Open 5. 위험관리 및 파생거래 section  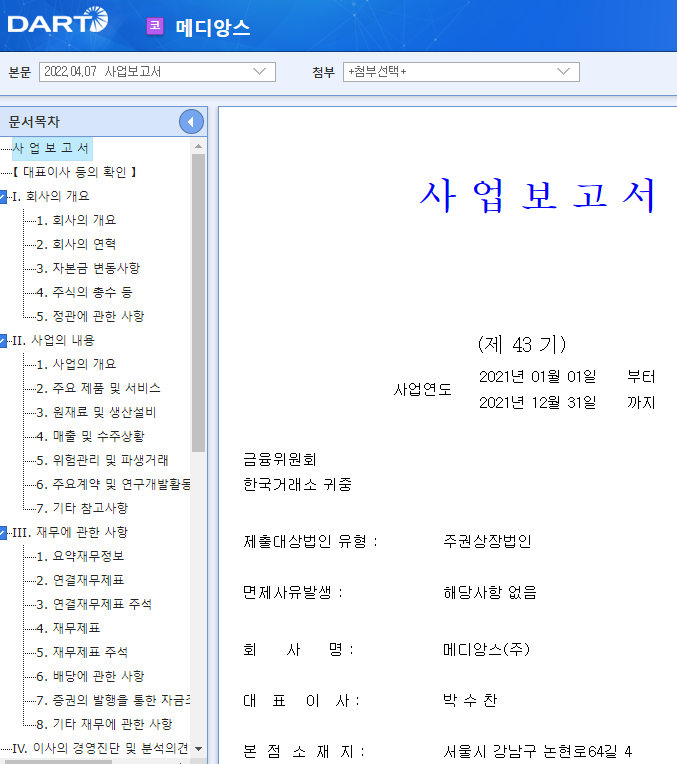pos(102,460)
